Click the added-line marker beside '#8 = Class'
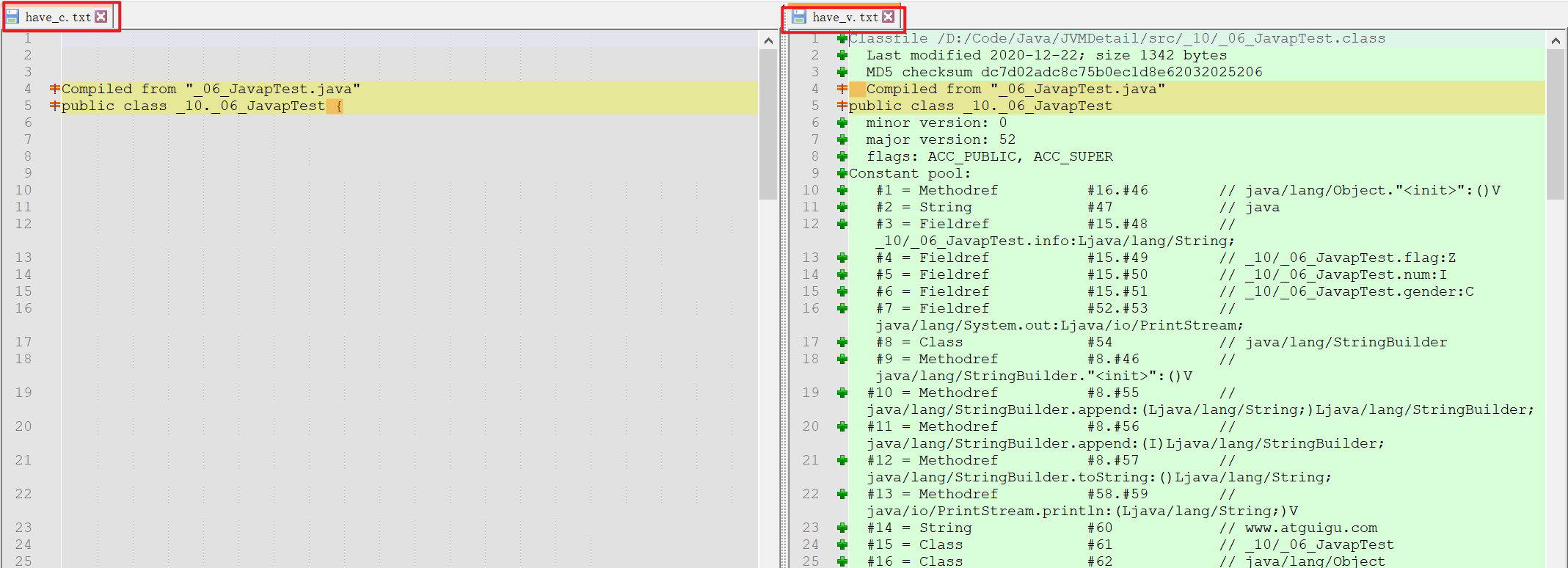This screenshot has height=568, width=1568. (x=842, y=342)
